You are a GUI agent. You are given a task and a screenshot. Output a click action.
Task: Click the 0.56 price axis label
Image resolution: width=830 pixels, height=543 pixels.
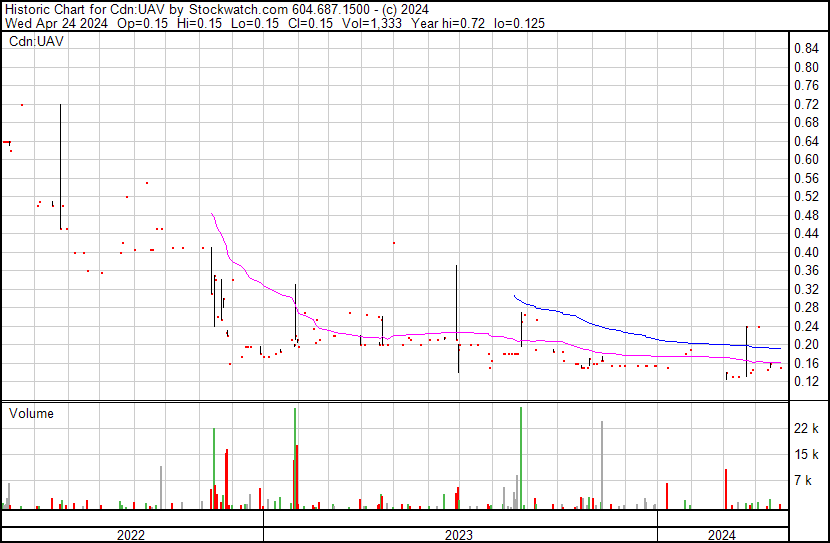click(x=806, y=178)
